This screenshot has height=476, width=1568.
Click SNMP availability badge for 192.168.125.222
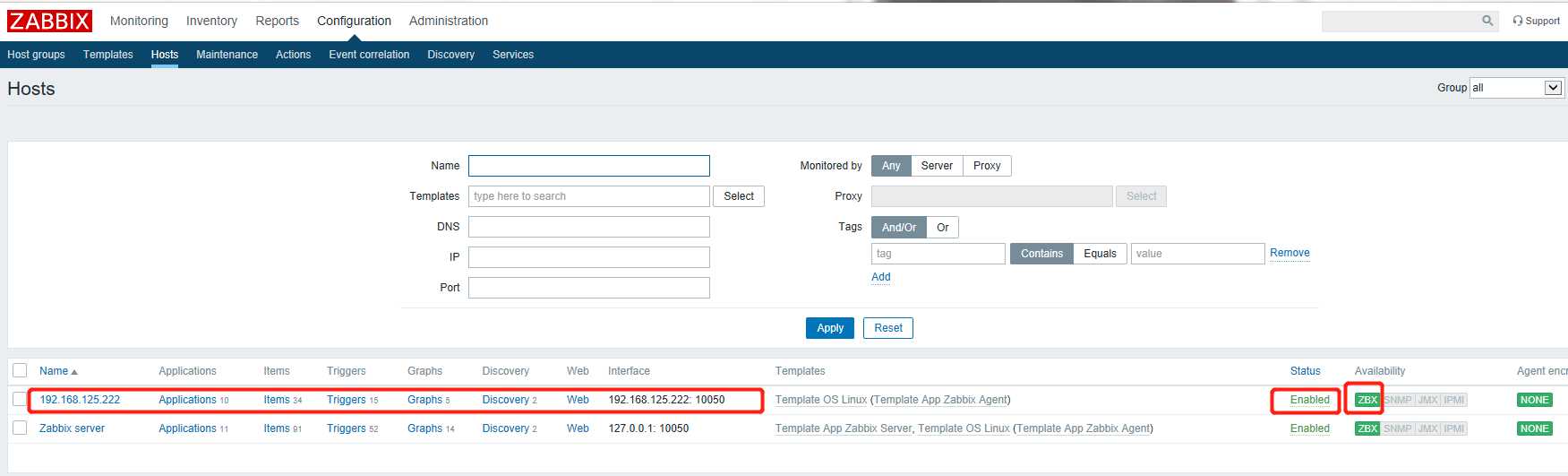coord(1398,400)
